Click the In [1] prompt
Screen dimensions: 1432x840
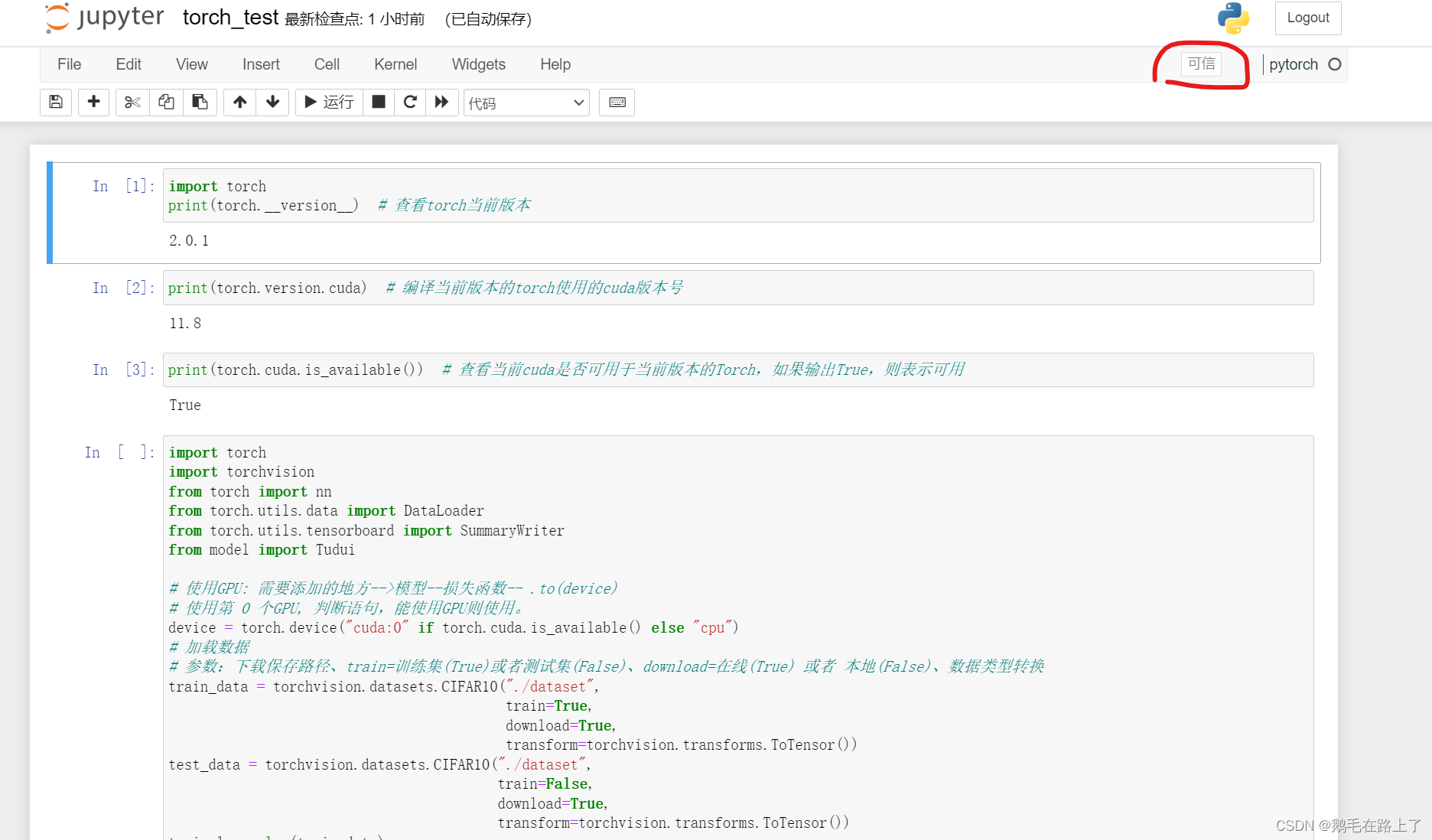(x=123, y=186)
